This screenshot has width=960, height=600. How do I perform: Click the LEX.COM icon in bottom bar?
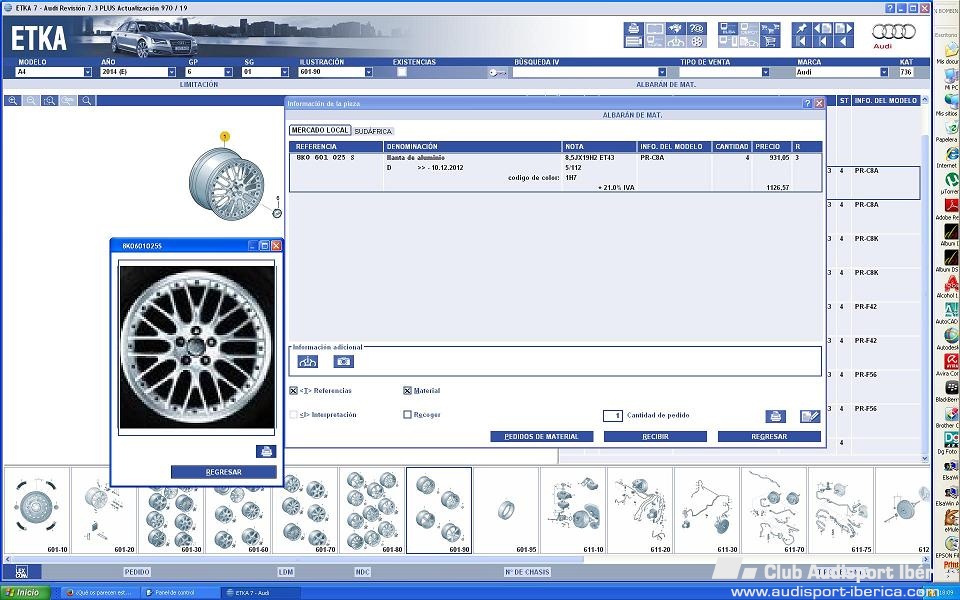(x=21, y=572)
